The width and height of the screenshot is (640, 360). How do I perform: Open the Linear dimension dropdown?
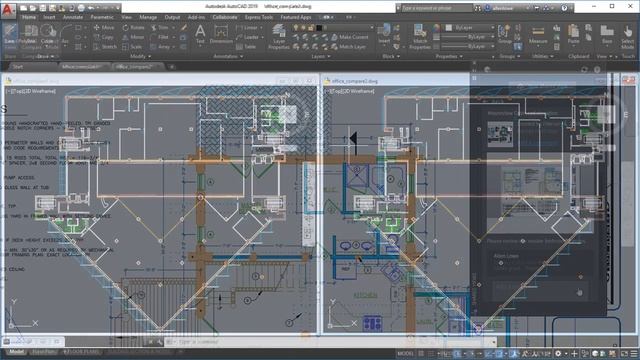(x=262, y=27)
